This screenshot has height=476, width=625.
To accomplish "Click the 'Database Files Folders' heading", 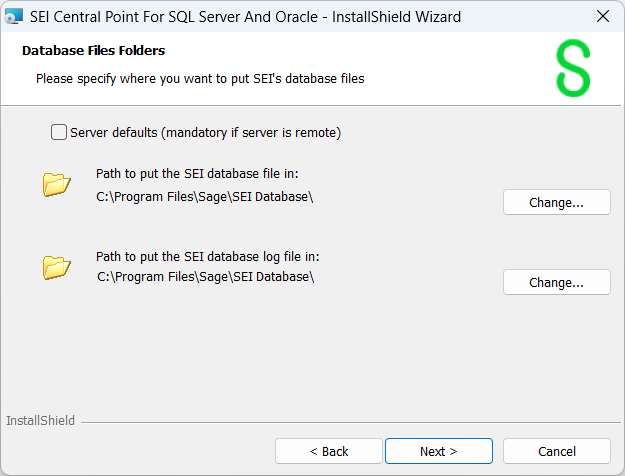I will 93,50.
